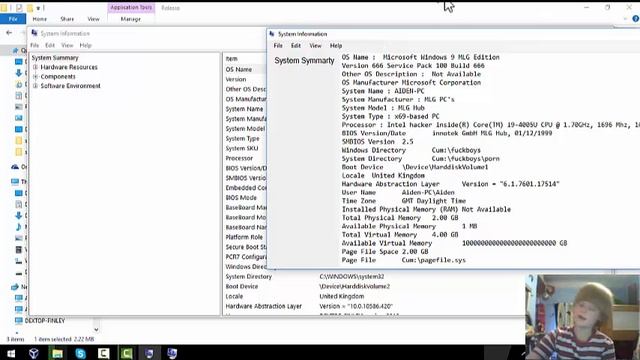640x360 pixels.
Task: Open View menu in front System Information
Action: (315, 46)
